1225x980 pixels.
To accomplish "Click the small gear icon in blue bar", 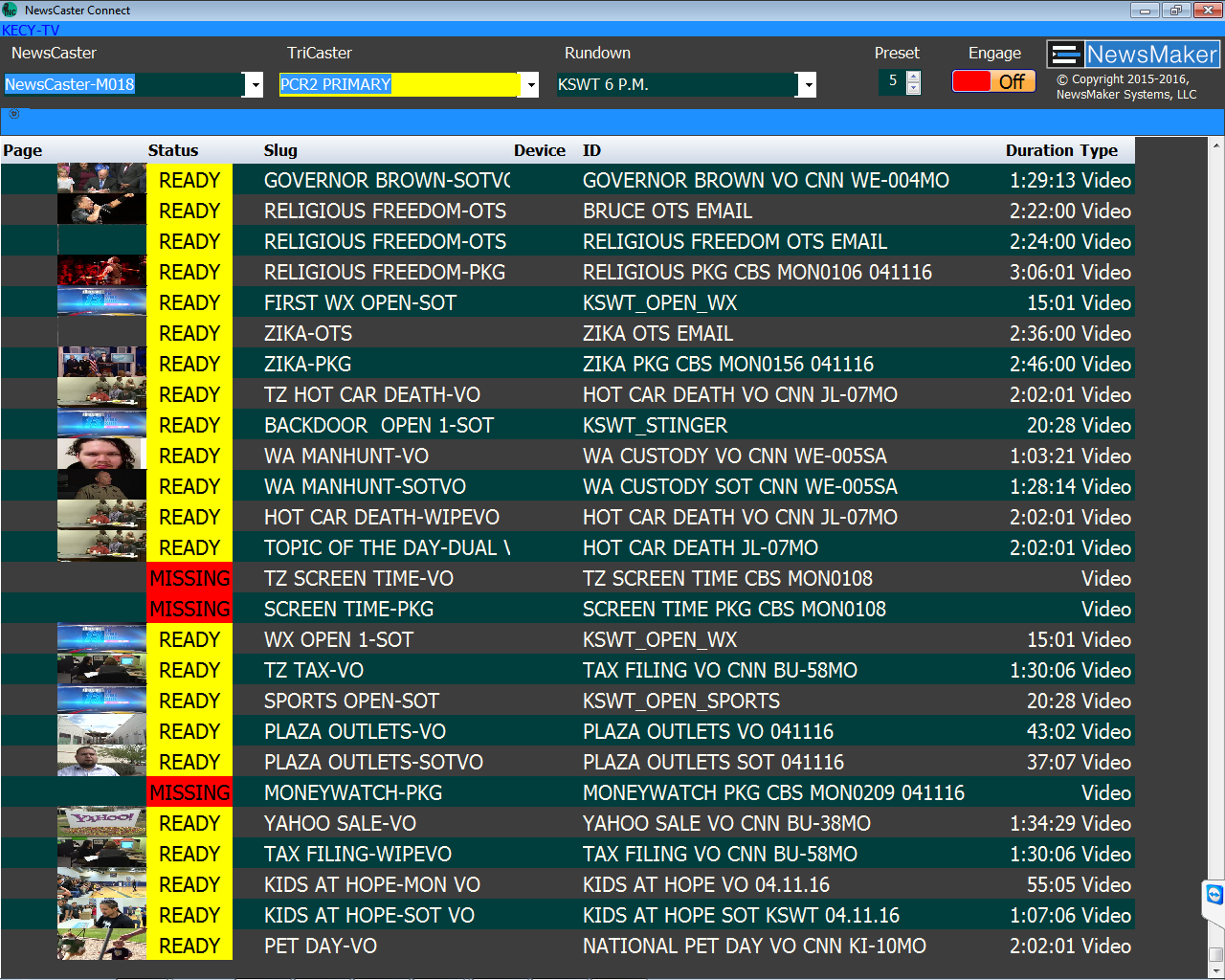I will 14,114.
